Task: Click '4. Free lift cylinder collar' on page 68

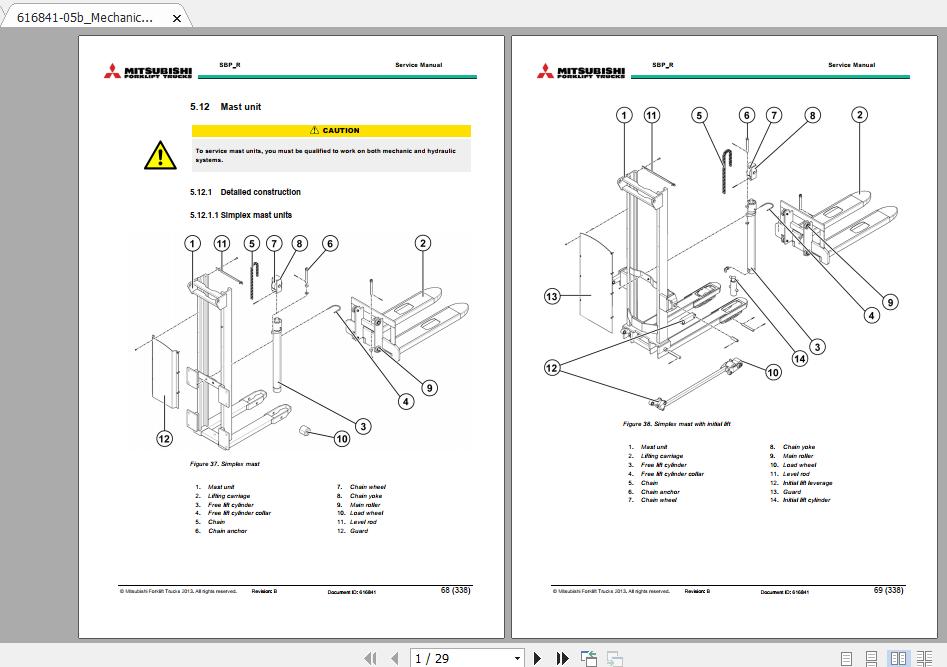Action: coord(233,513)
